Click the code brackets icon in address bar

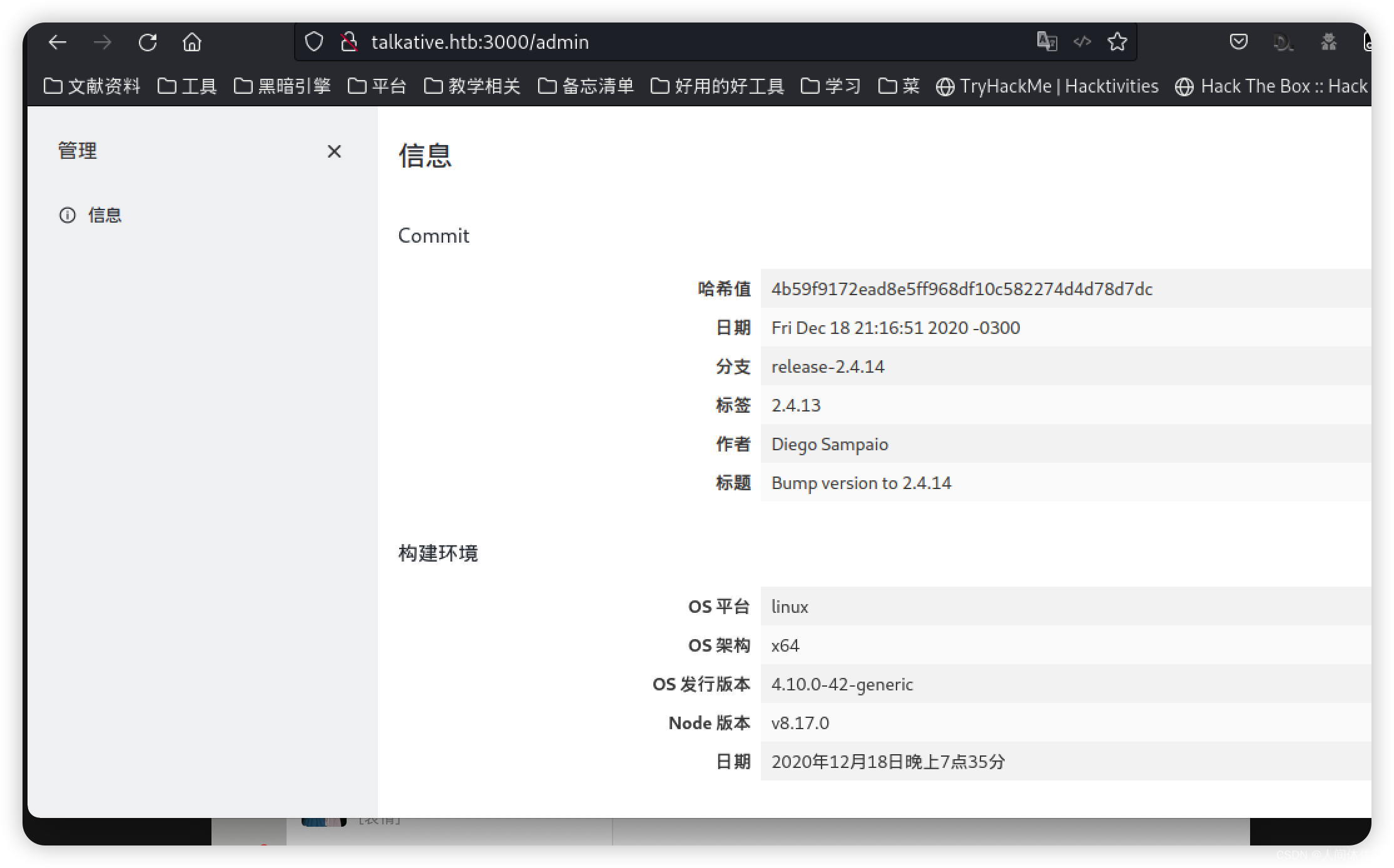pos(1082,42)
